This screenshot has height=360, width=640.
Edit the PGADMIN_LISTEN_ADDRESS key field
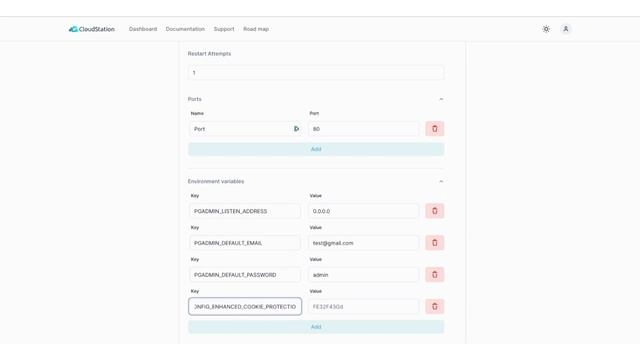245,211
